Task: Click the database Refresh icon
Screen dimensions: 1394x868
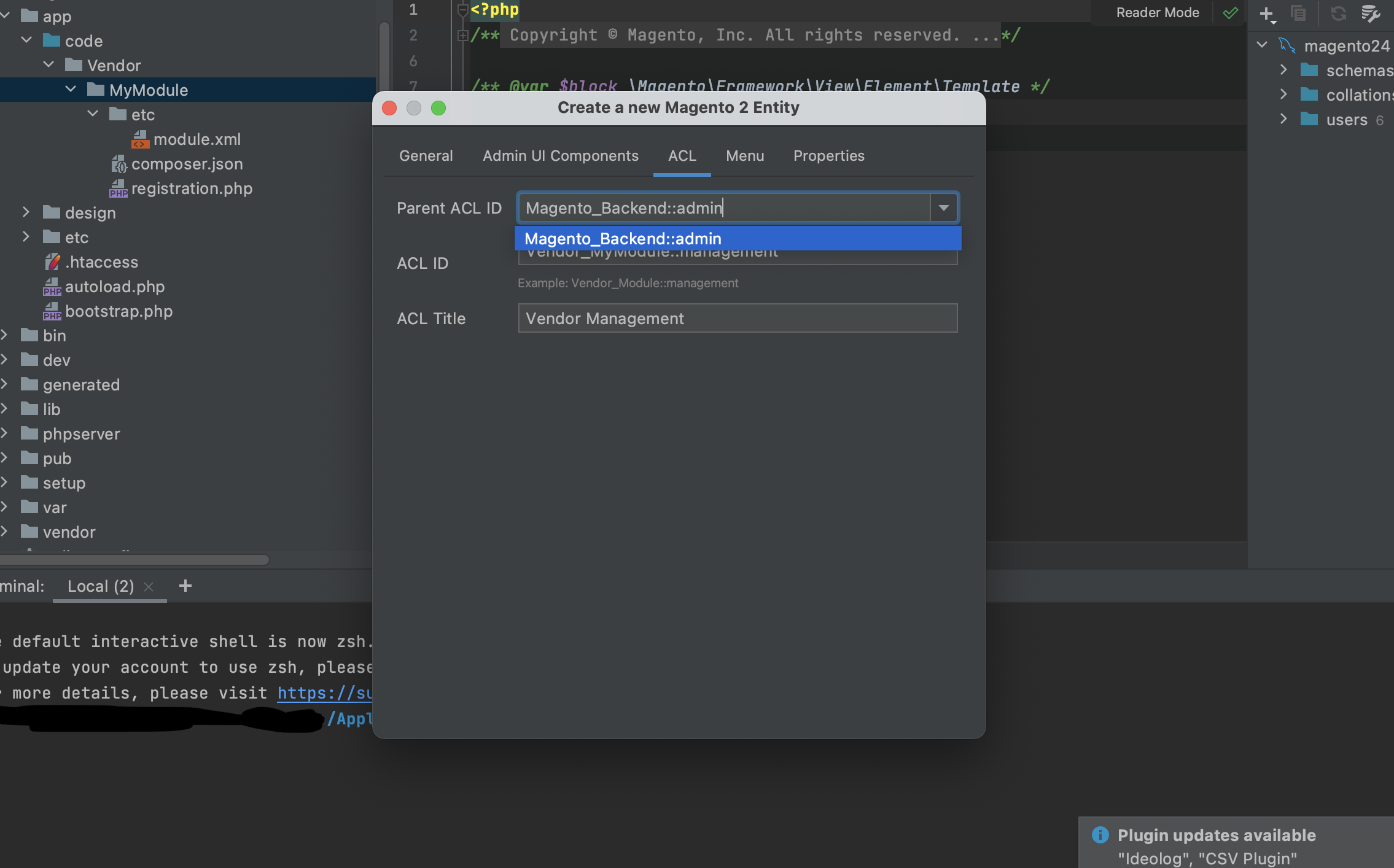Action: [1338, 14]
